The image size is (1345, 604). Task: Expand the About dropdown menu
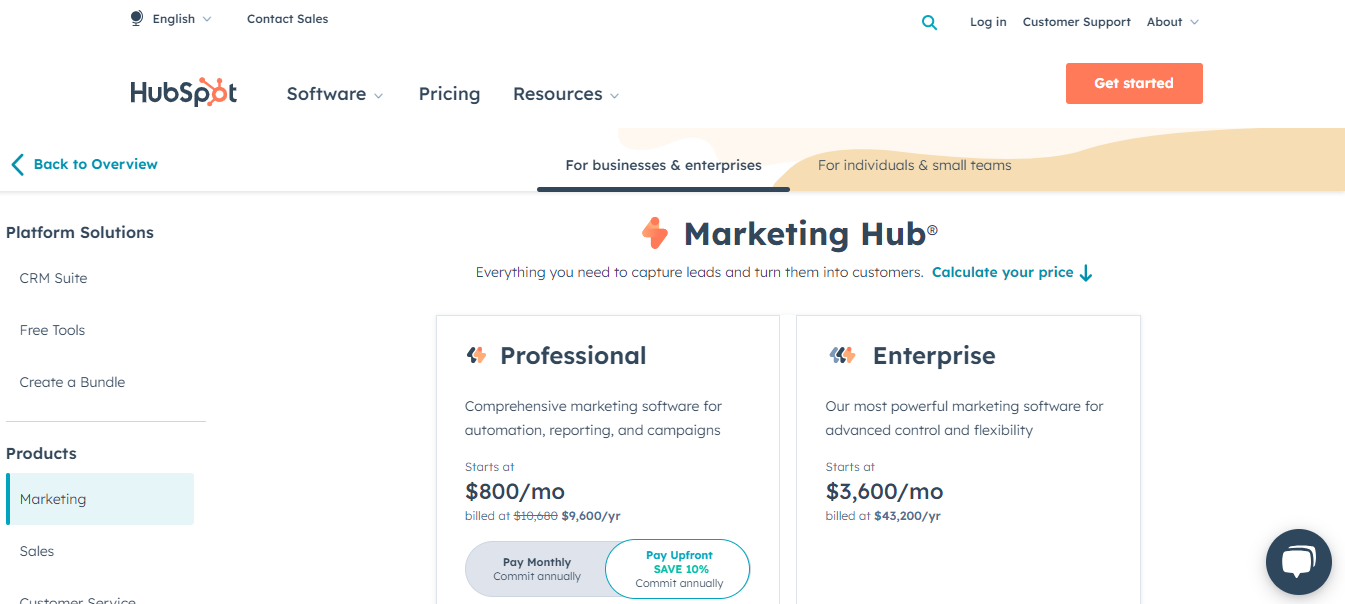point(1172,22)
